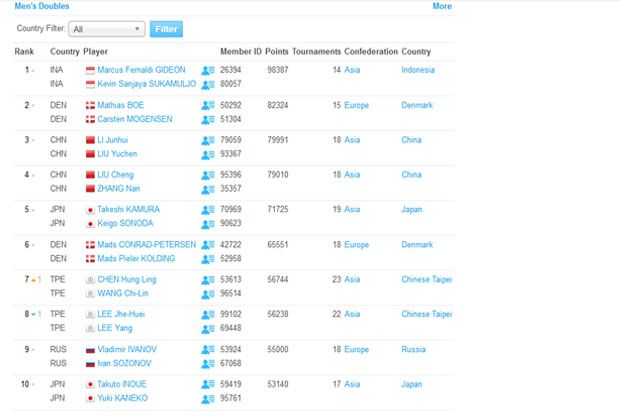This screenshot has height=413, width=620.
Task: Open Ivan SOZONOV player link
Action: [124, 363]
